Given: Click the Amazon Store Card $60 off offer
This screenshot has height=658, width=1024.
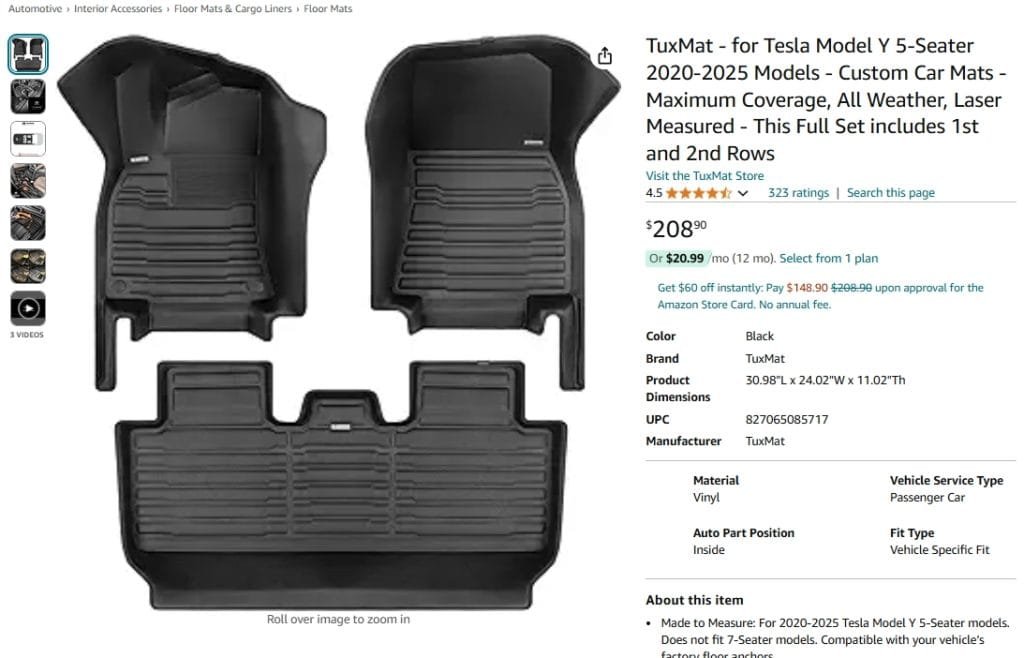Looking at the screenshot, I should (820, 296).
